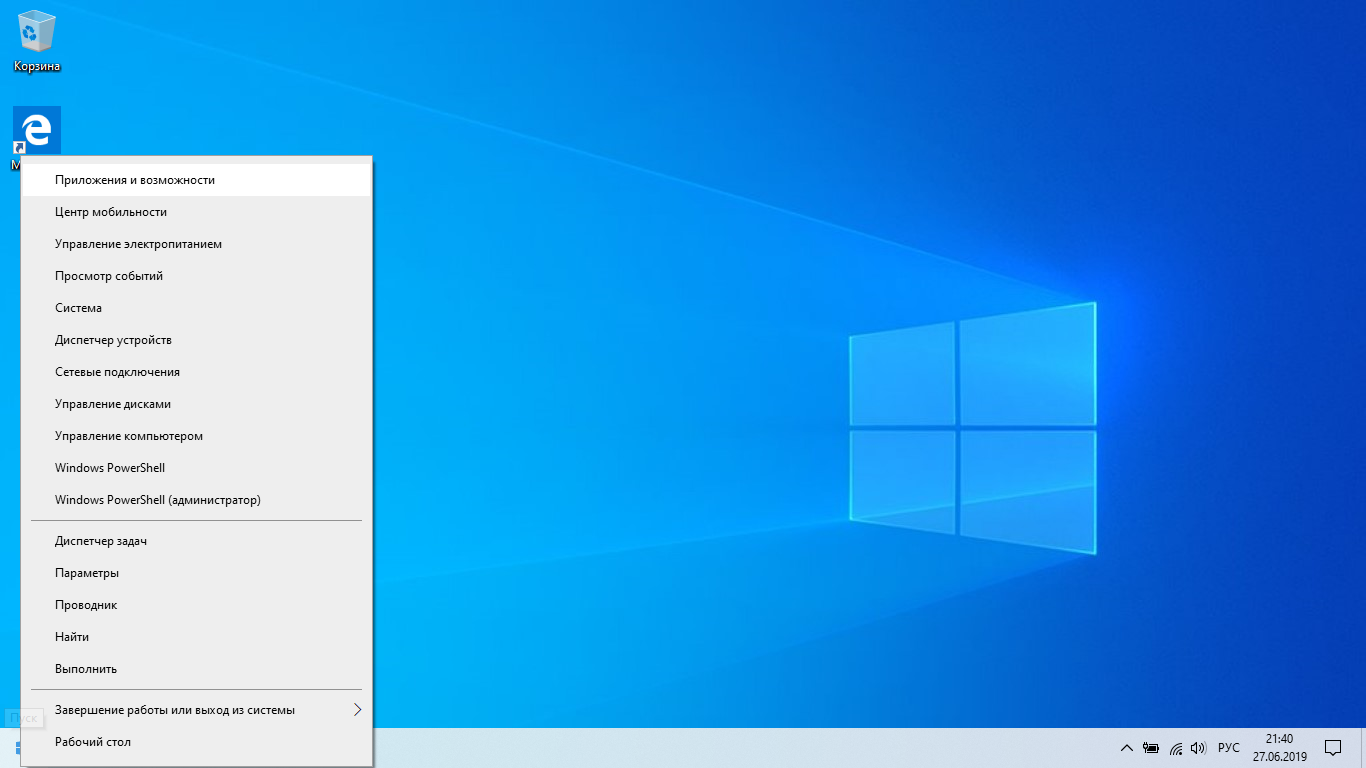The image size is (1366, 768).
Task: Open Диспетчер устройств
Action: (197, 340)
